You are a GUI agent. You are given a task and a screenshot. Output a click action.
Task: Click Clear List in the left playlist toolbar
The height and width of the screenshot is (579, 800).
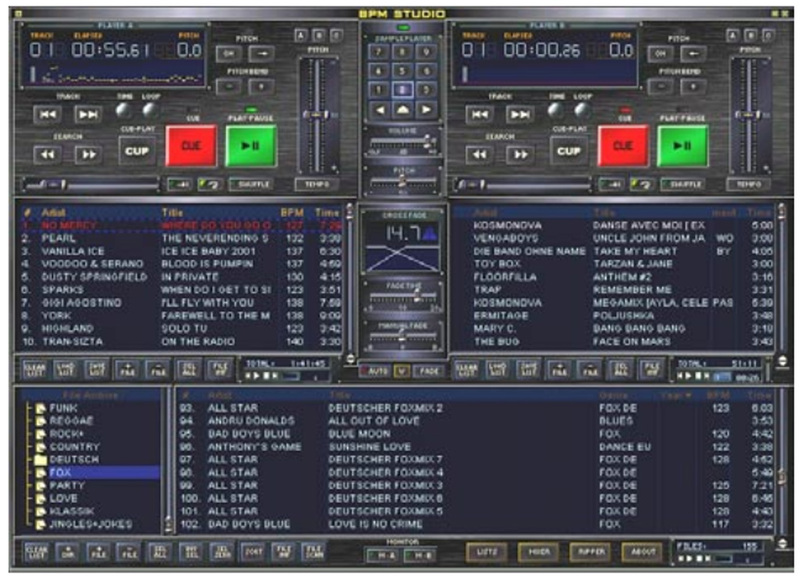pos(35,368)
